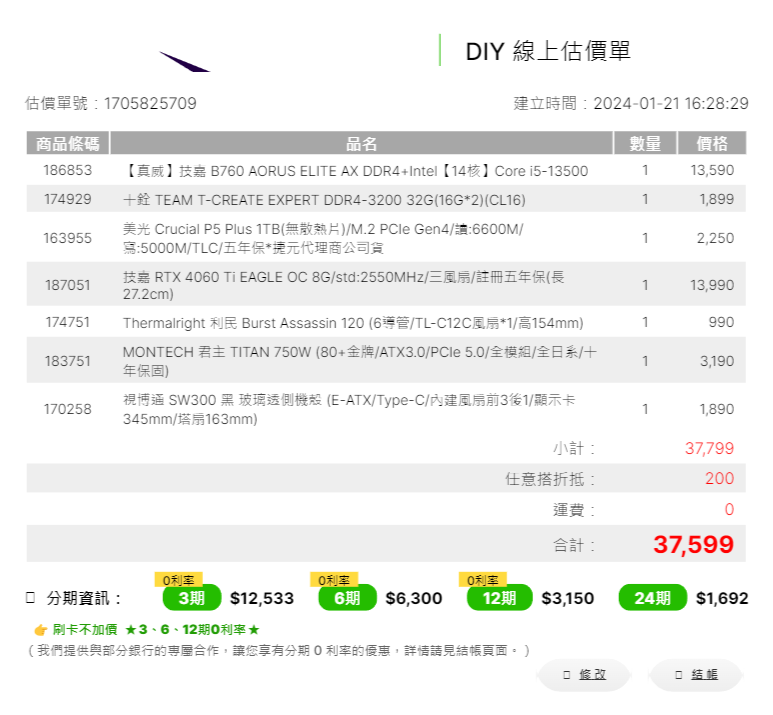
Task: Select the 6期 installment badge
Action: coord(348,598)
